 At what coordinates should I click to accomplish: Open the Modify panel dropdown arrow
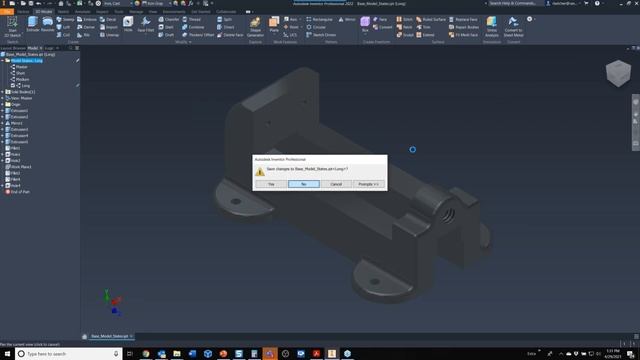(190, 42)
